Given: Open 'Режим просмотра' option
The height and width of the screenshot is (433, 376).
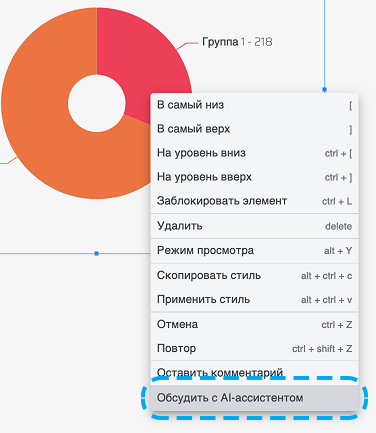Looking at the screenshot, I should (254, 251).
